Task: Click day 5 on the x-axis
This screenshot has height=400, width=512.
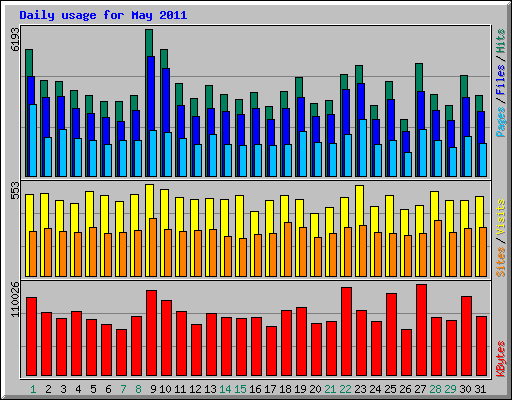Action: point(93,389)
